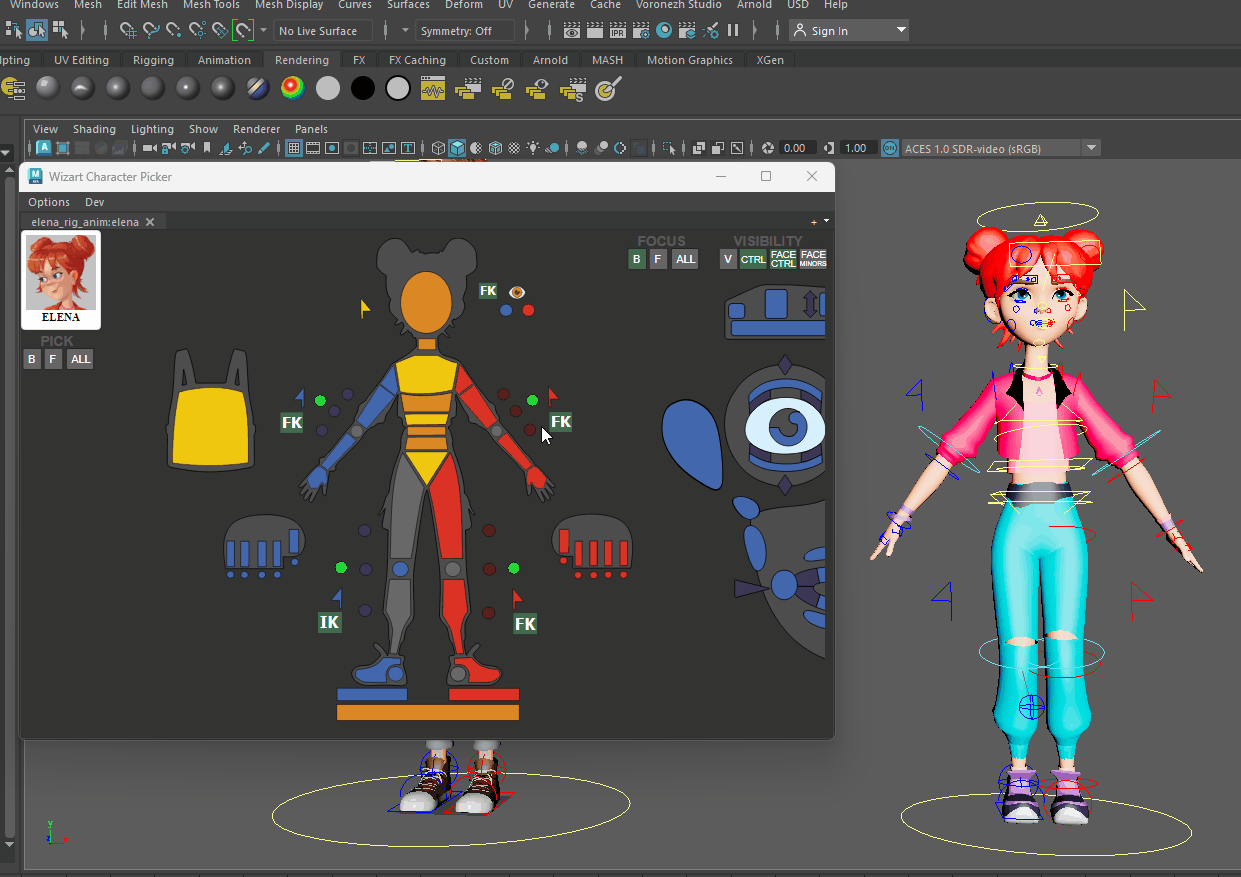Screen dimensions: 1241x877
Task: Open the ACES SDR-video view transform dropdown
Action: [x=1091, y=148]
